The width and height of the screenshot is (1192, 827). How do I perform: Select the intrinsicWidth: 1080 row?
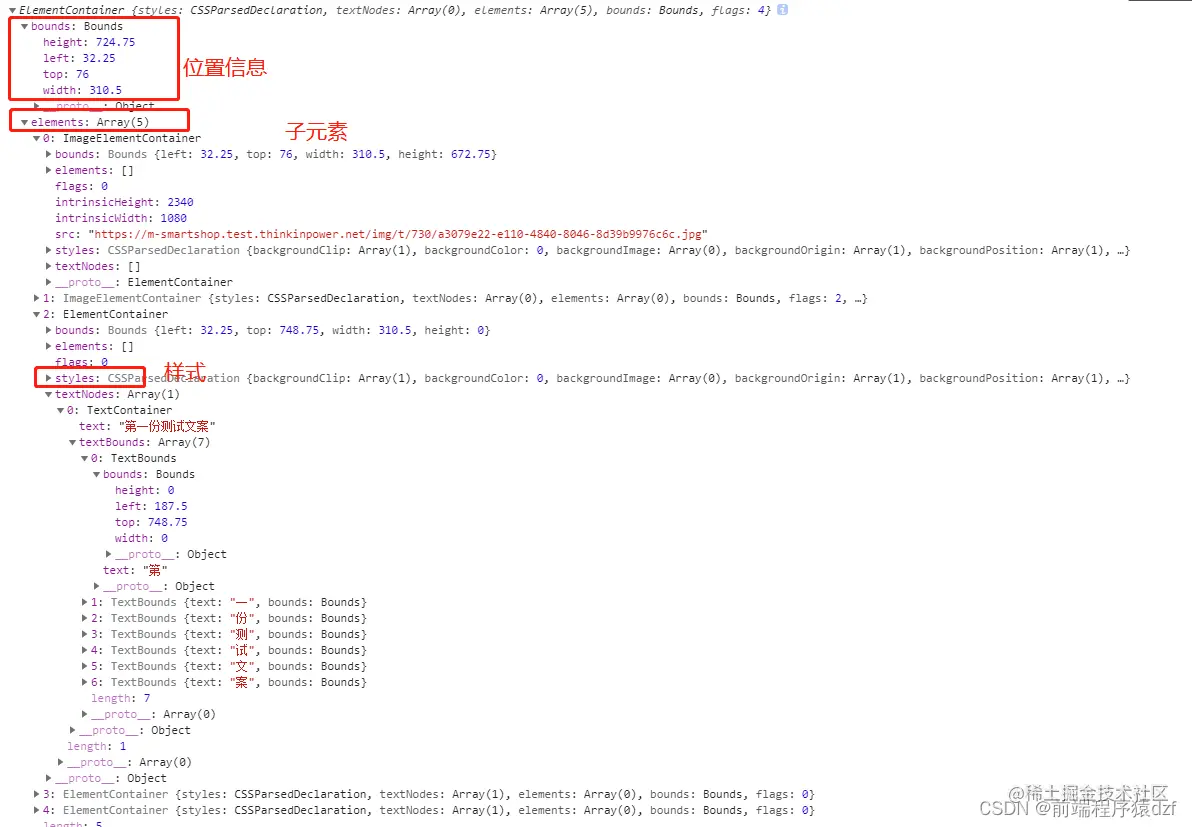click(121, 218)
